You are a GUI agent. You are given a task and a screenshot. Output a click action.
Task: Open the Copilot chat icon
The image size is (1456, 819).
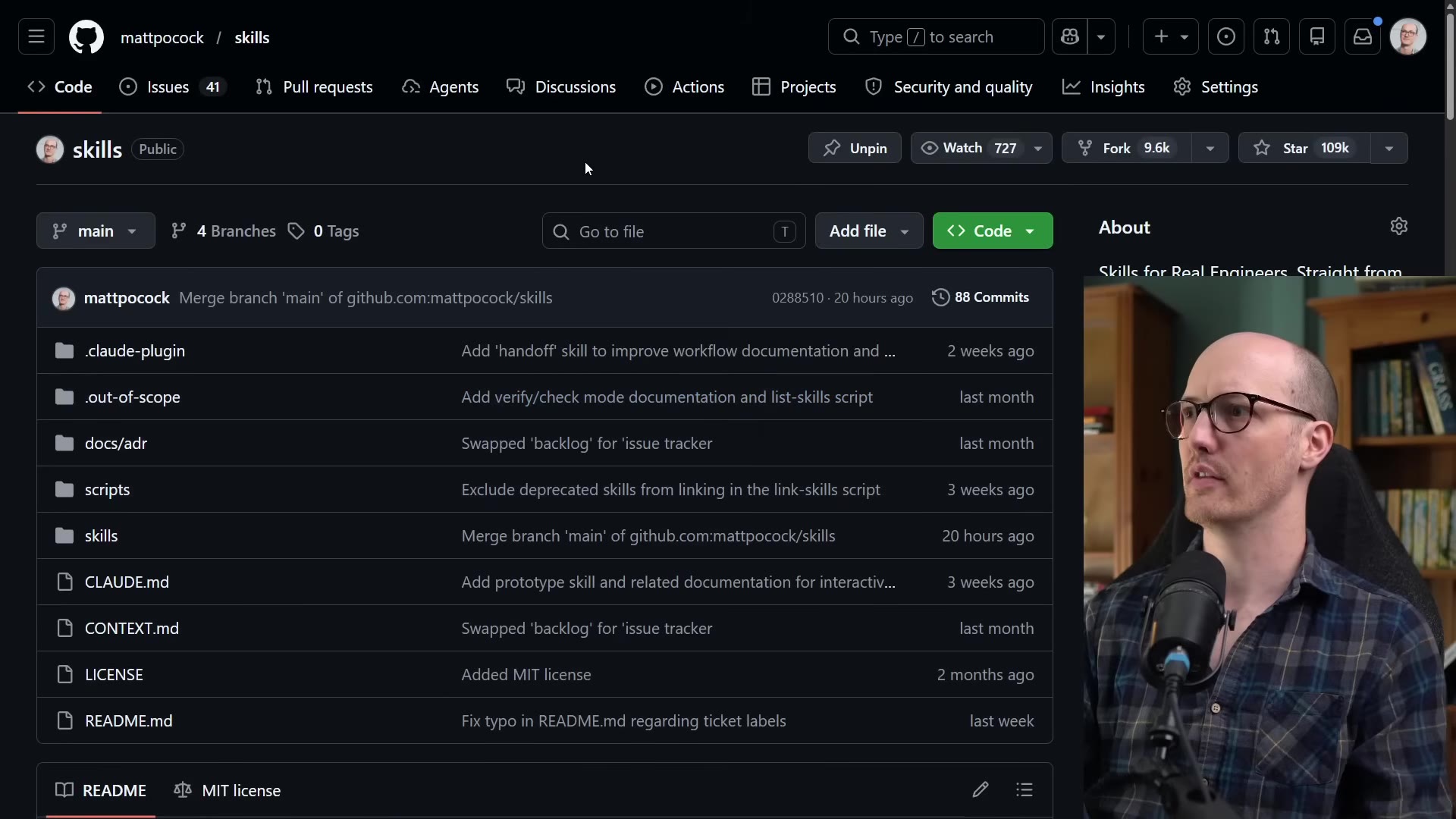tap(1070, 36)
